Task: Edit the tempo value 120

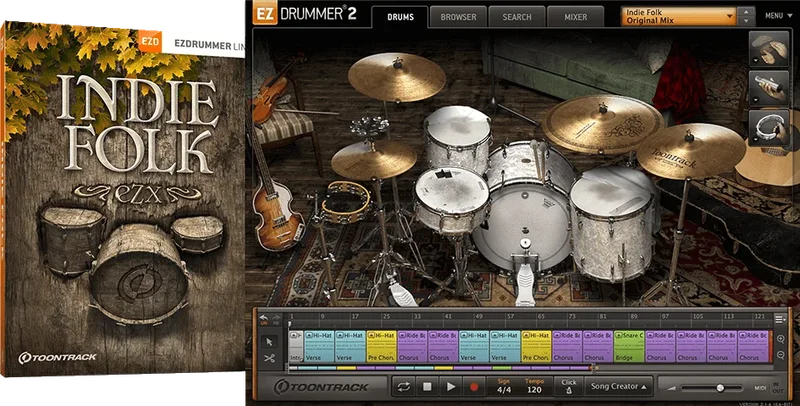Action: (534, 390)
